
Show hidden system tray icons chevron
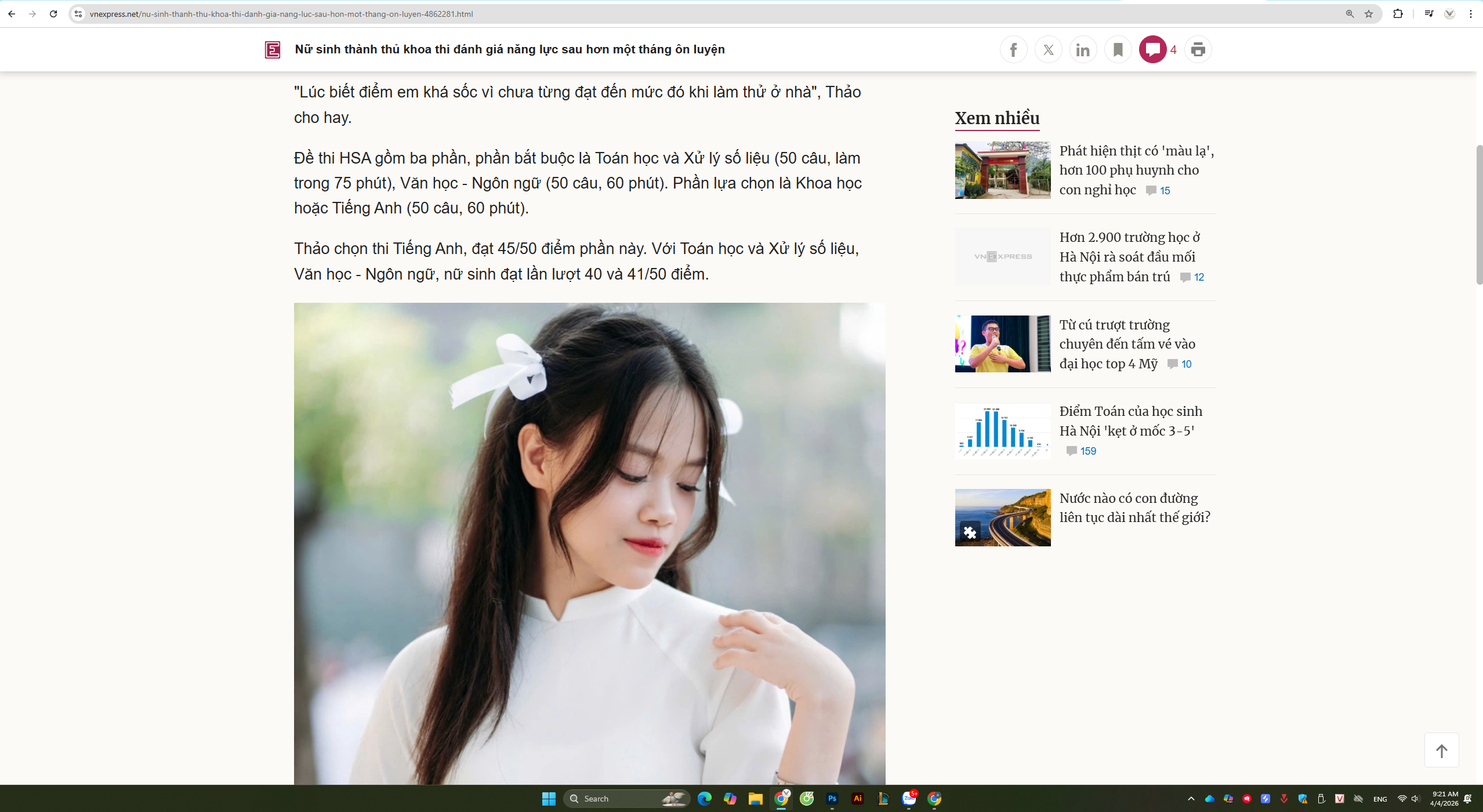(1191, 799)
